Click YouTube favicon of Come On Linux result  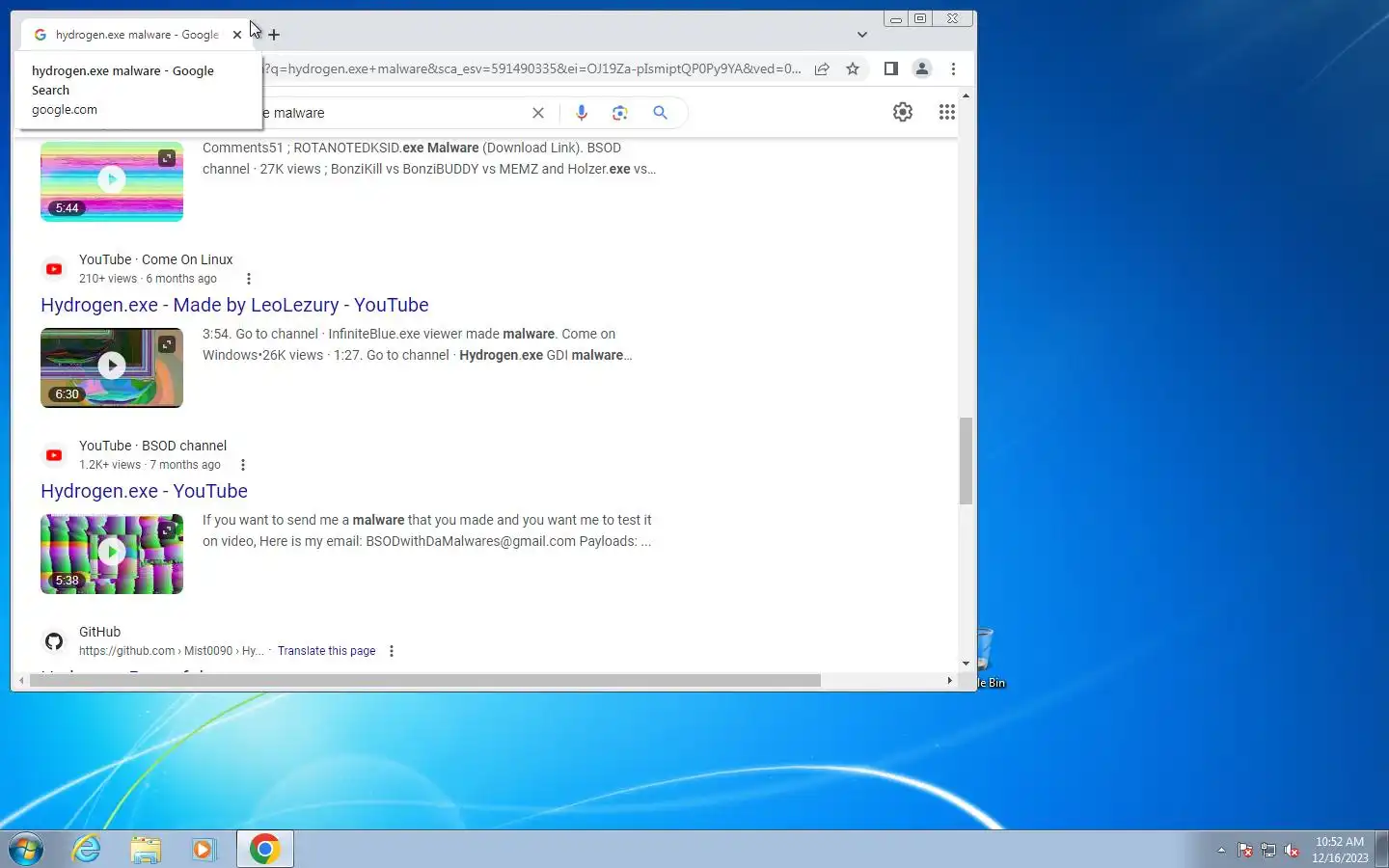(x=54, y=269)
